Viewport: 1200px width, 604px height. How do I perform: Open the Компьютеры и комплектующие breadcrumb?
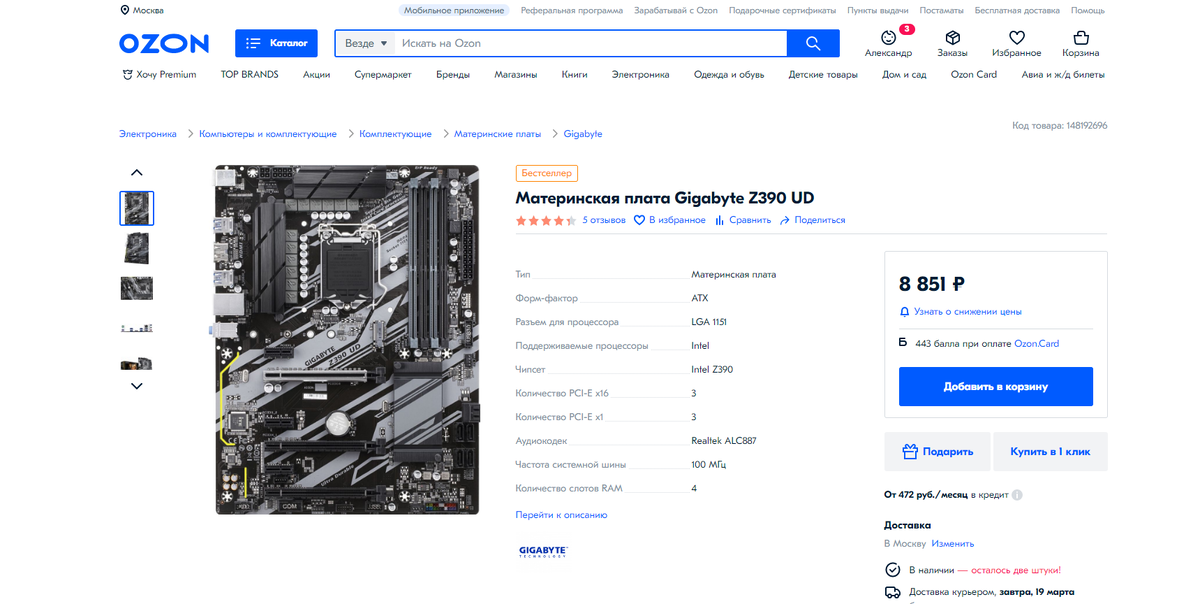pos(268,134)
